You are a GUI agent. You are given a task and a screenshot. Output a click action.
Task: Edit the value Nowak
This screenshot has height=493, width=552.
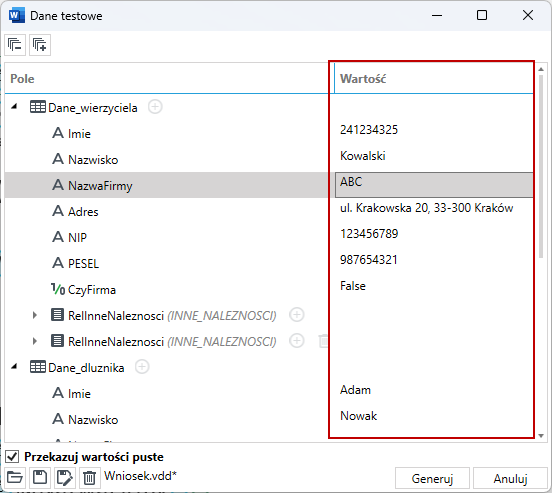coord(358,416)
